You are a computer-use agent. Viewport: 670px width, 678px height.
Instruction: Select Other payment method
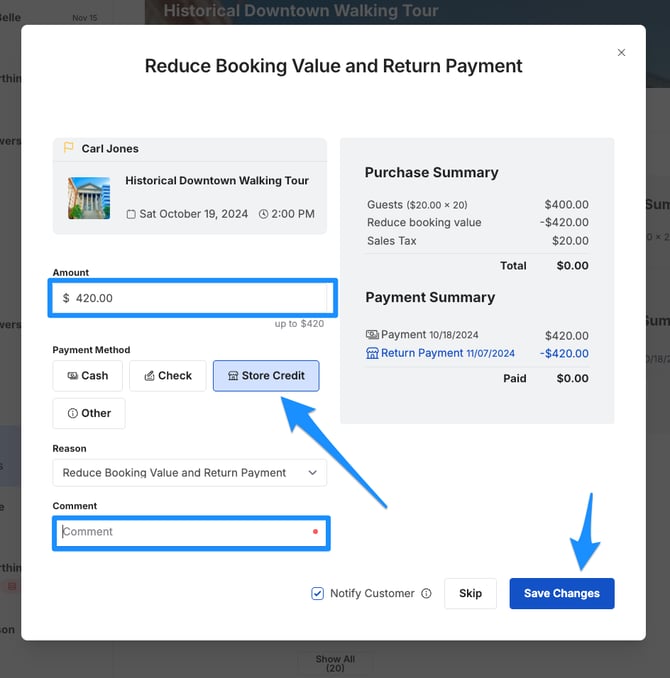[89, 413]
